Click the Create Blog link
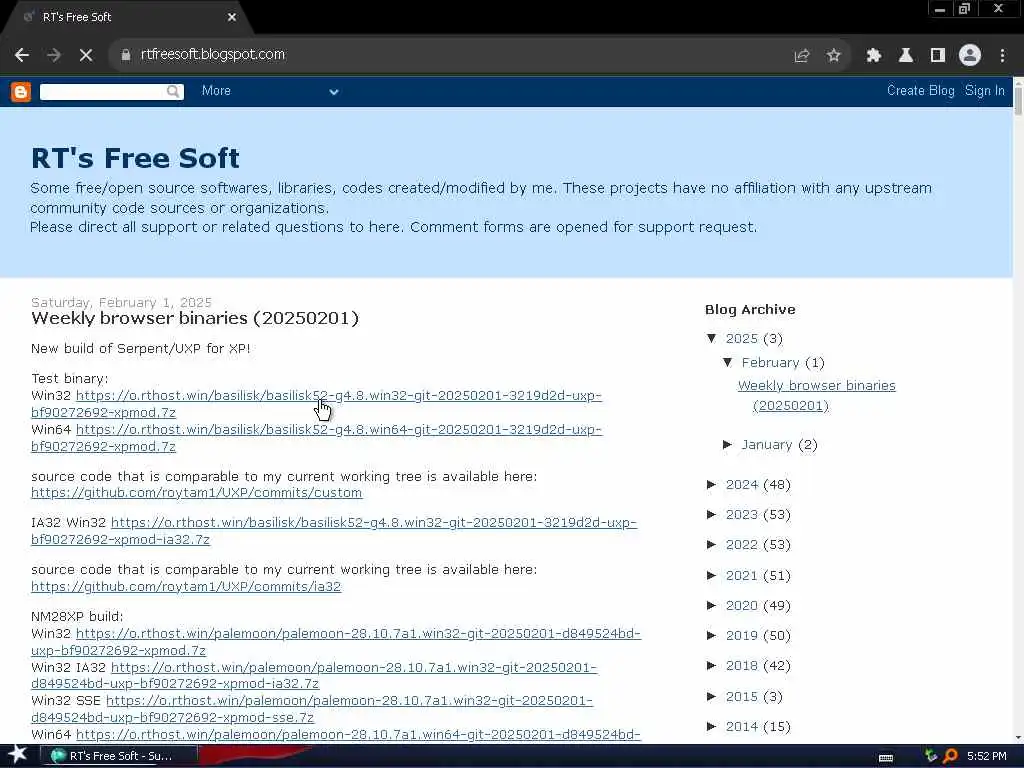 pyautogui.click(x=920, y=91)
